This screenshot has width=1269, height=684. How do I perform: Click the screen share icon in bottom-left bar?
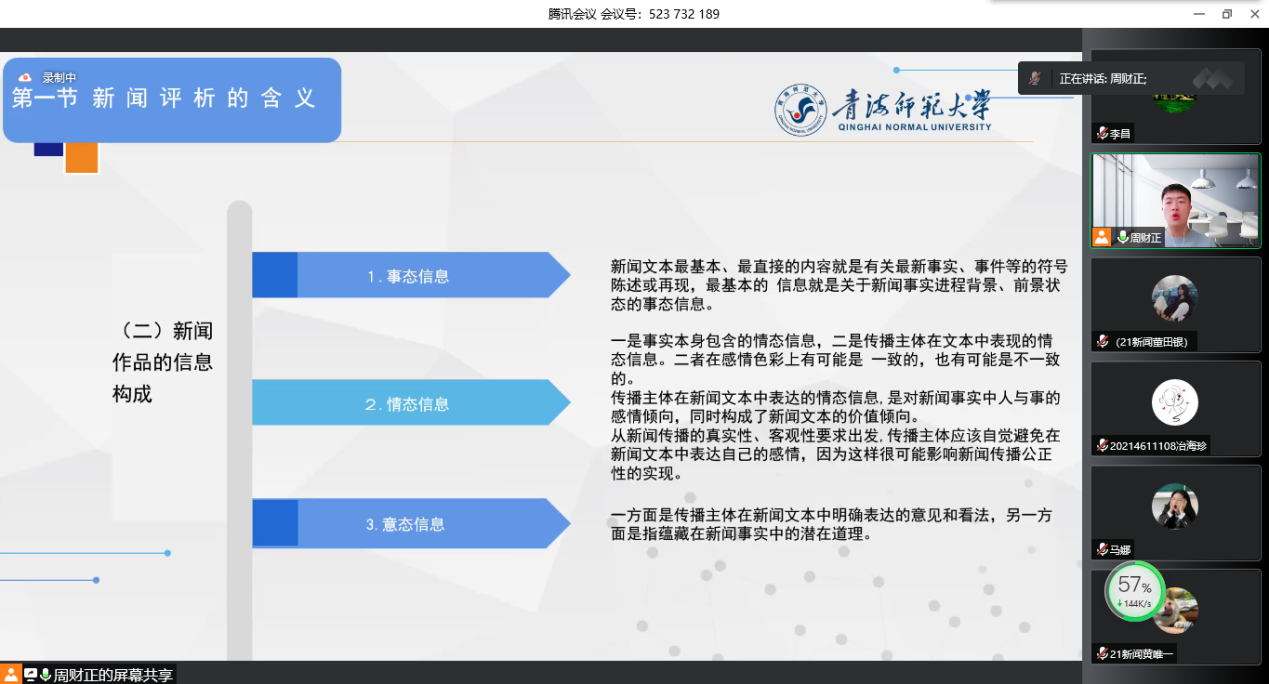pyautogui.click(x=30, y=675)
